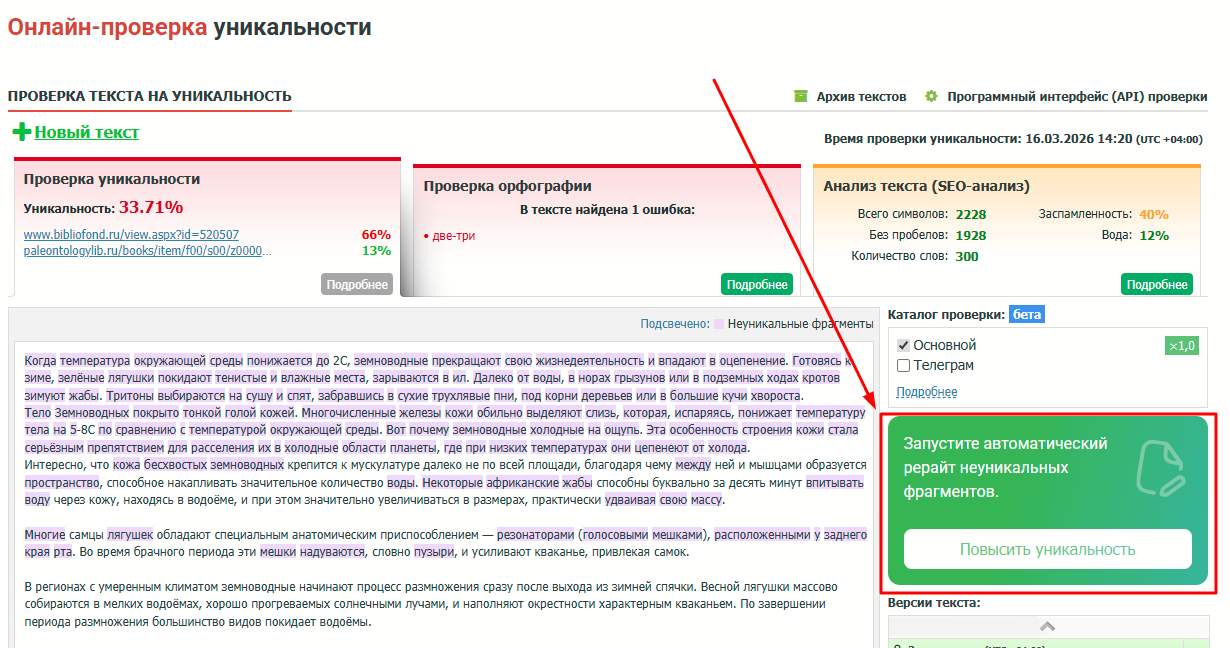Click the 'две-три' spelling error entry
Viewport: 1230px width, 648px height.
point(453,236)
